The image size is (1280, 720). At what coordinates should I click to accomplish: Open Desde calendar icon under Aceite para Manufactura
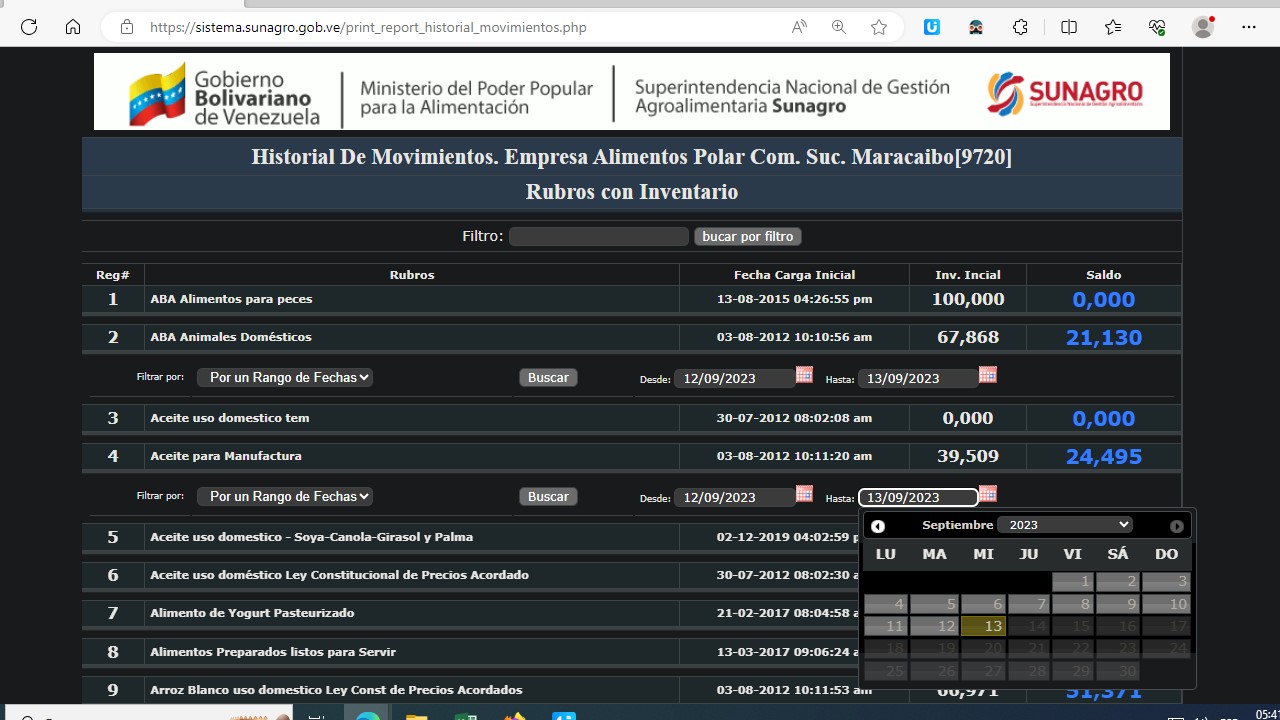pyautogui.click(x=804, y=494)
